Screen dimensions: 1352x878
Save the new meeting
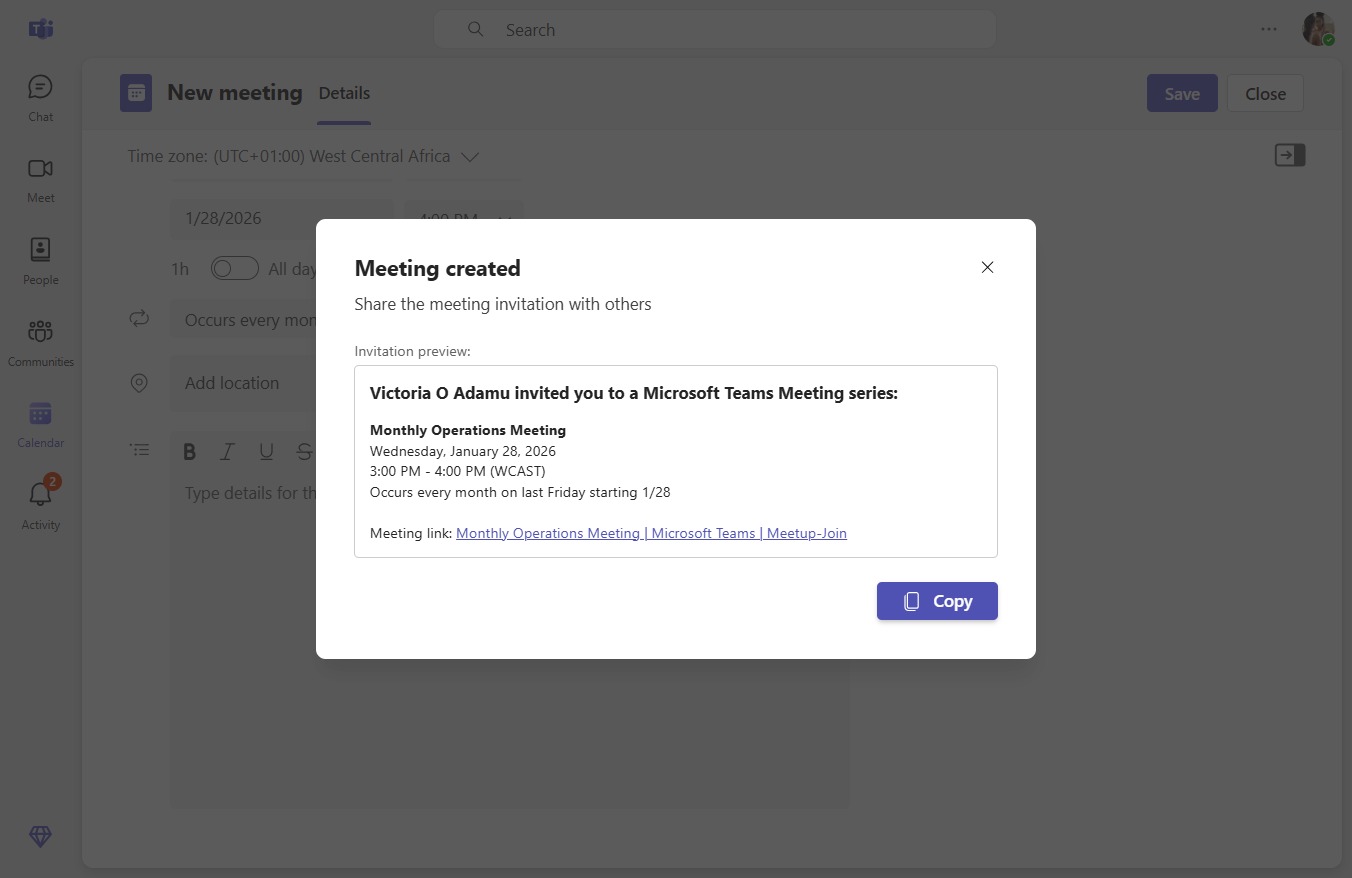(1182, 93)
